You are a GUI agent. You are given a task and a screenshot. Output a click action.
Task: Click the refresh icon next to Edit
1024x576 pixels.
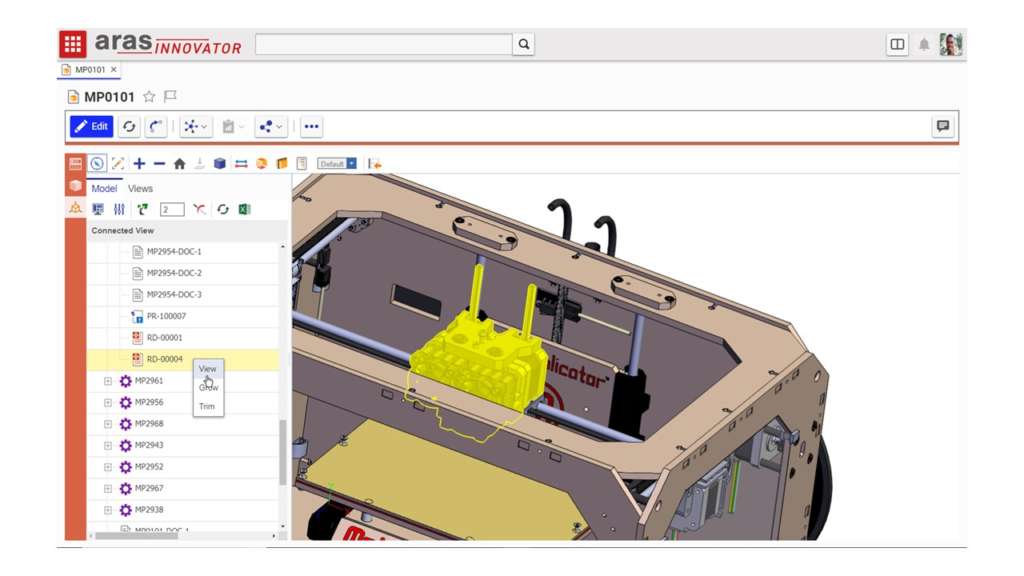(129, 127)
